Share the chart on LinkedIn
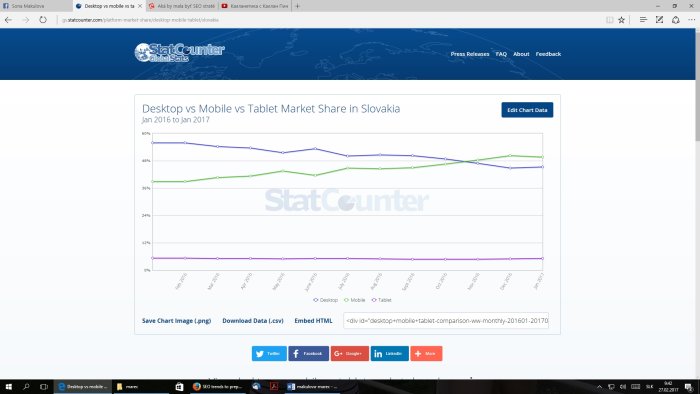The height and width of the screenshot is (394, 700). point(389,353)
